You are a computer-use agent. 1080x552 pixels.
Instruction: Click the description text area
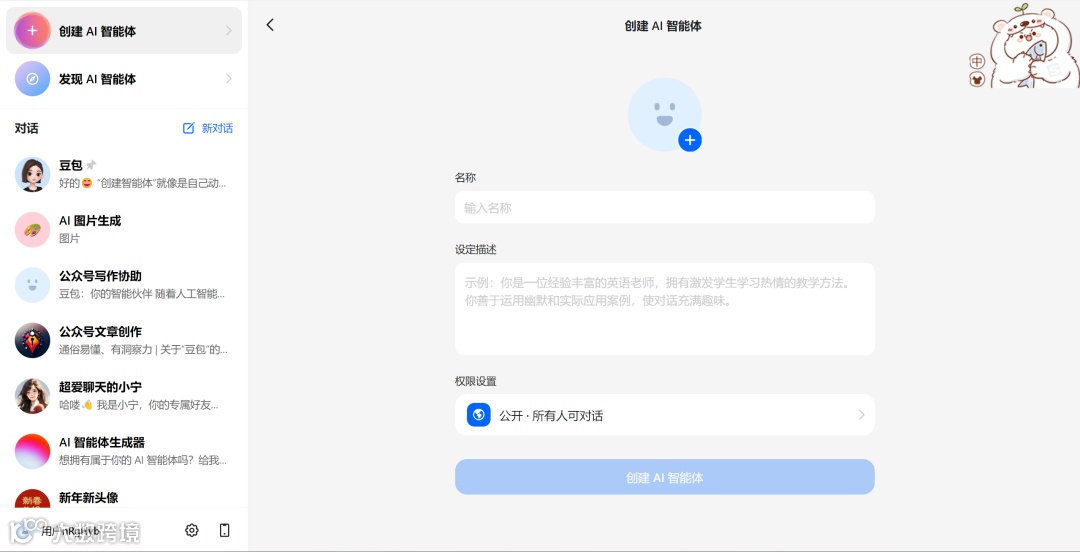[665, 309]
